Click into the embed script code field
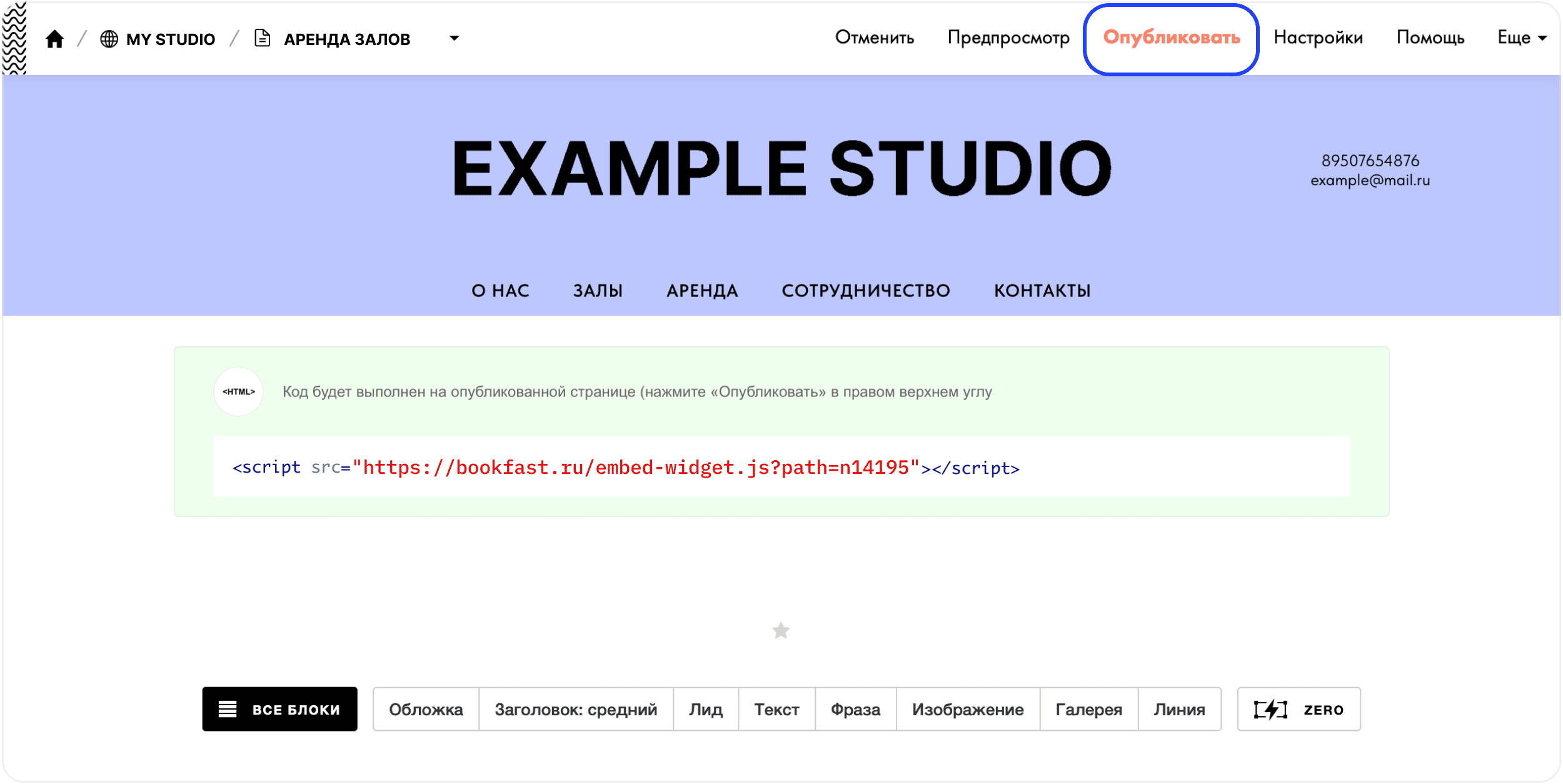 coord(781,467)
